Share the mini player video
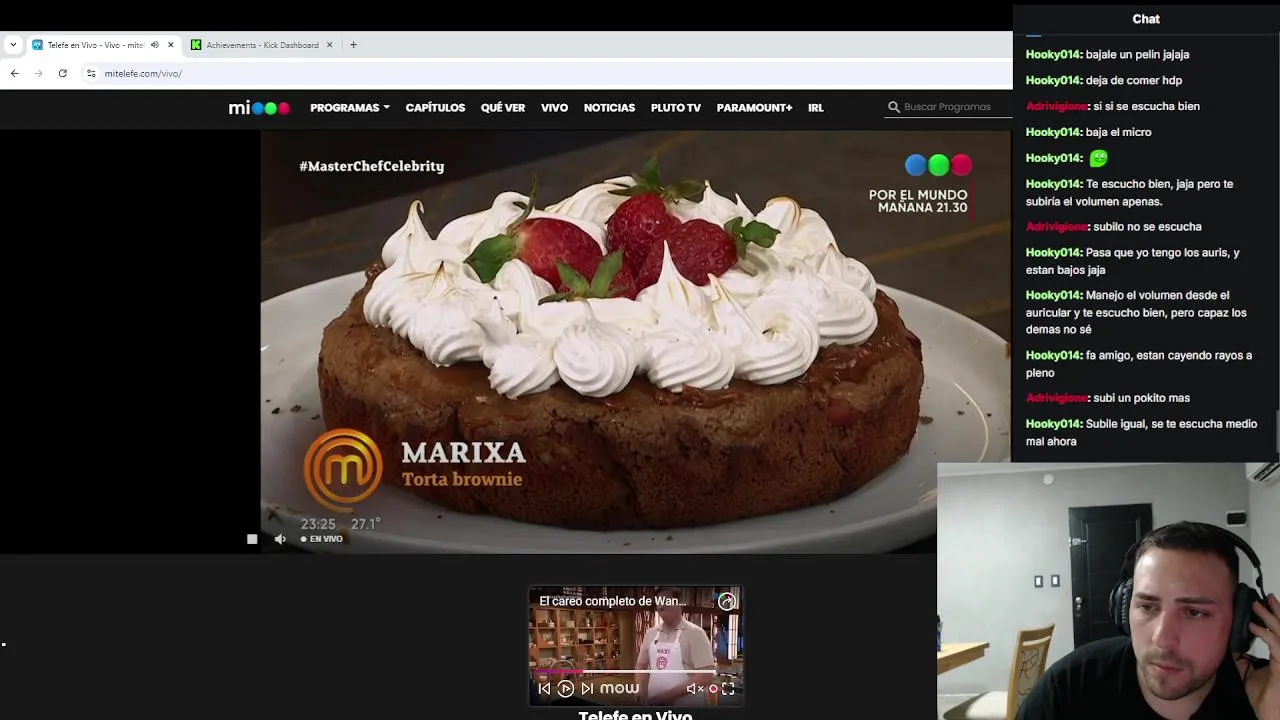This screenshot has height=720, width=1280. (x=727, y=601)
